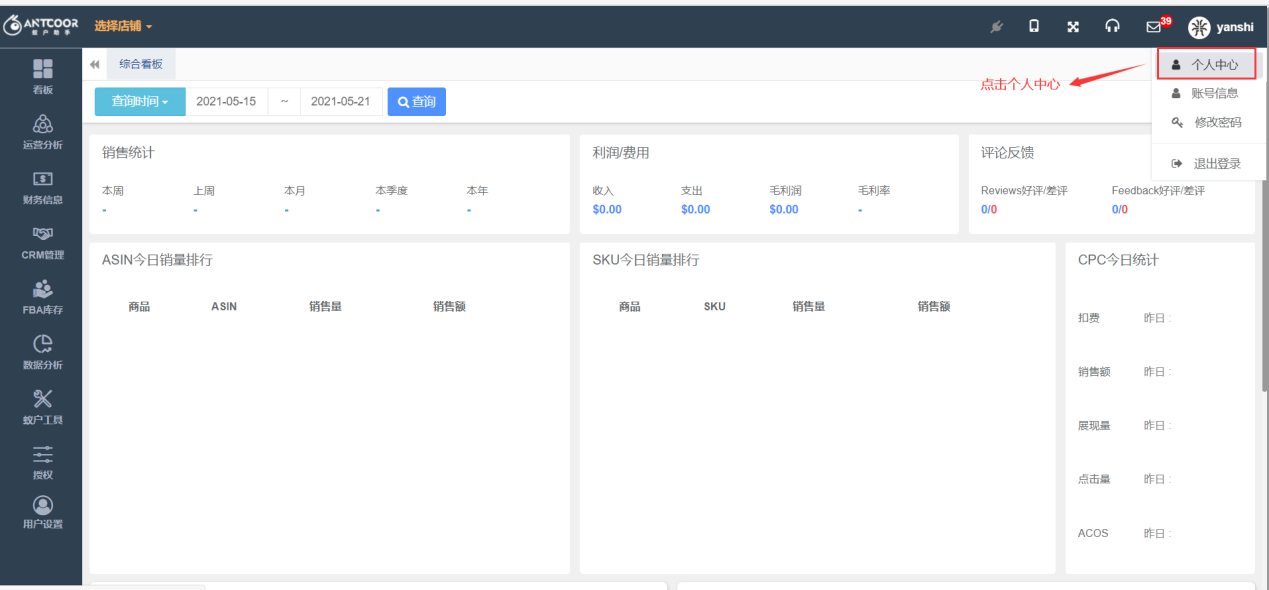Screen dimensions: 1269x590
Task: Open the 选择店铺 dropdown
Action: (x=123, y=26)
